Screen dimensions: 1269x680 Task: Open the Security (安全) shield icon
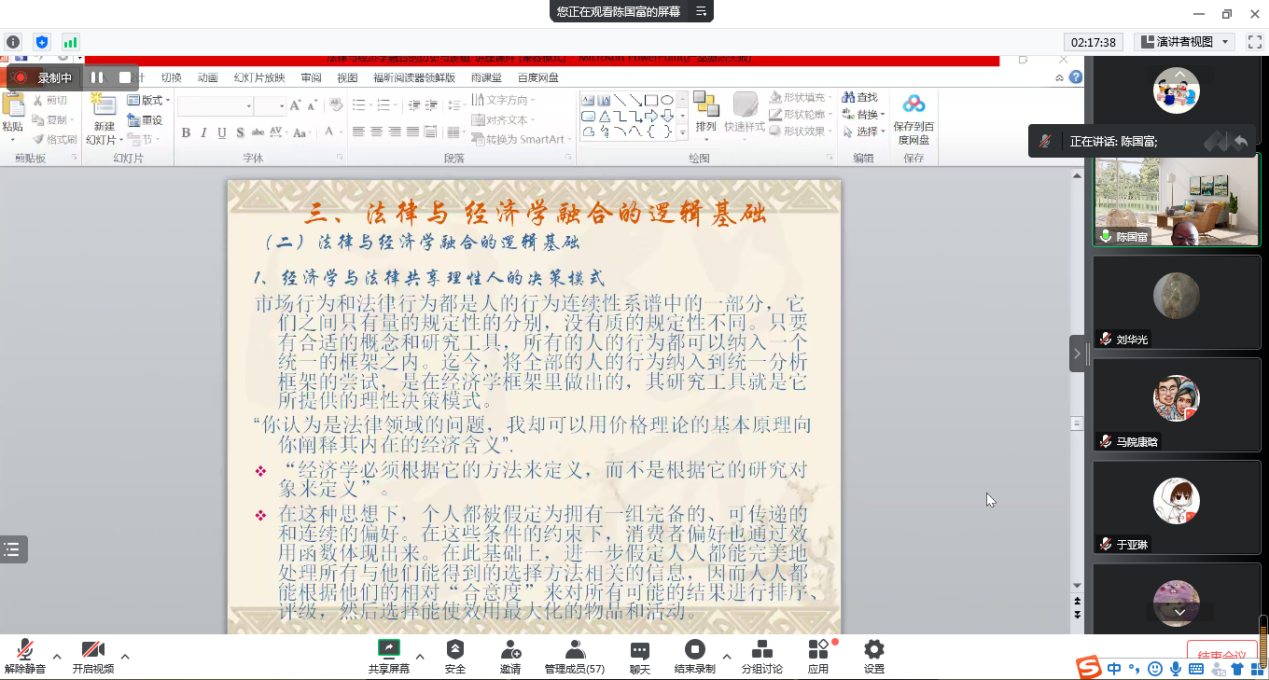click(x=455, y=655)
